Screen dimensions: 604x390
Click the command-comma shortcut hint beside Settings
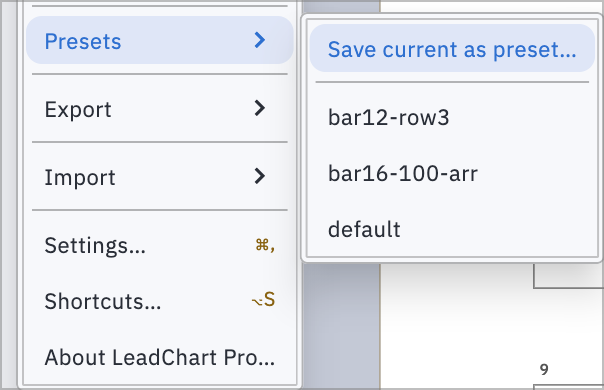265,245
